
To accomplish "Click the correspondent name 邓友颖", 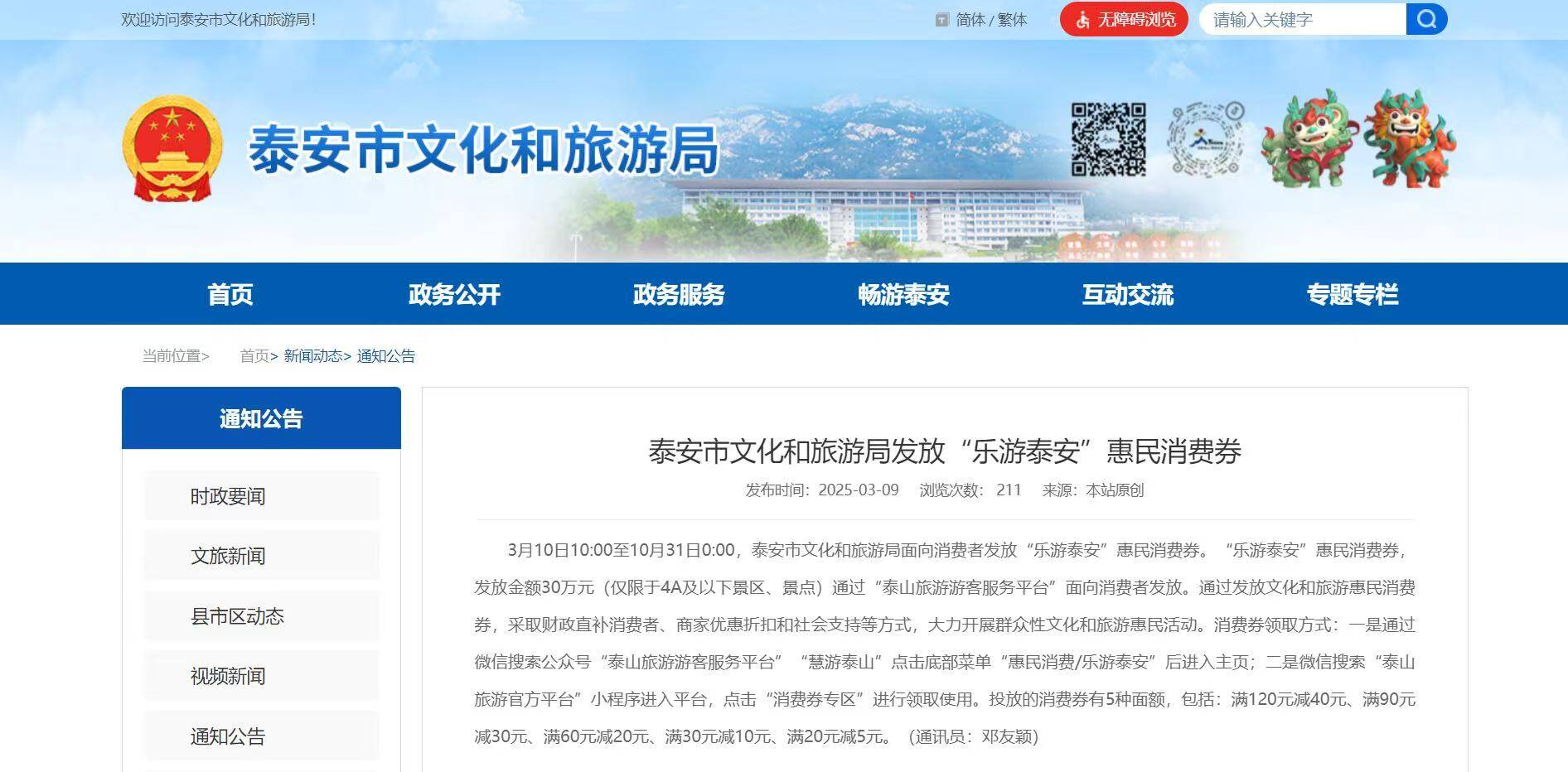I will pyautogui.click(x=1006, y=736).
